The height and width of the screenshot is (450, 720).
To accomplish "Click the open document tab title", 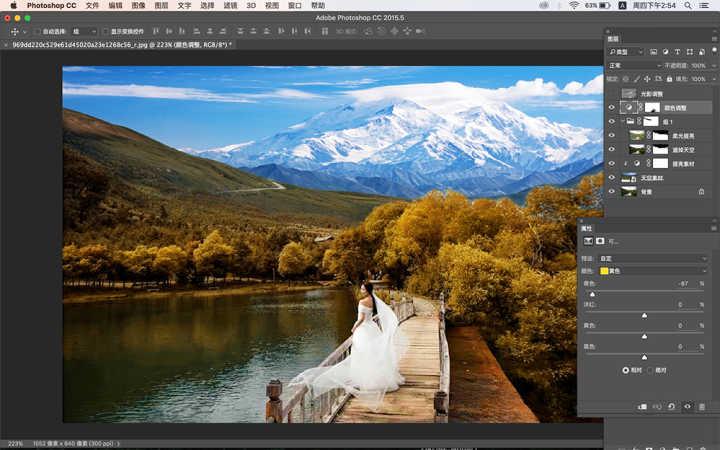I will coord(122,45).
